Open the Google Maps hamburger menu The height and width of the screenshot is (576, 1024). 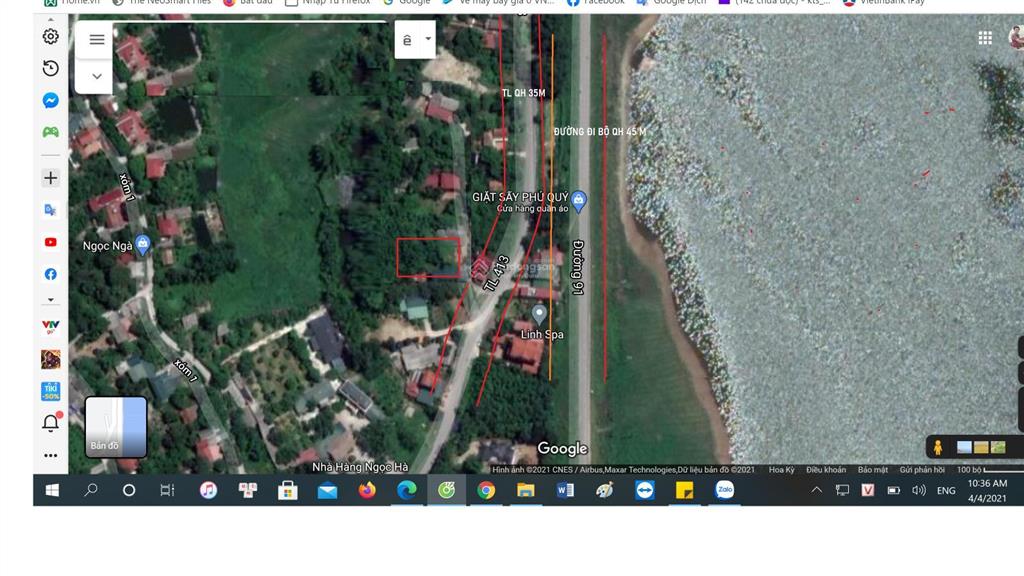point(97,40)
